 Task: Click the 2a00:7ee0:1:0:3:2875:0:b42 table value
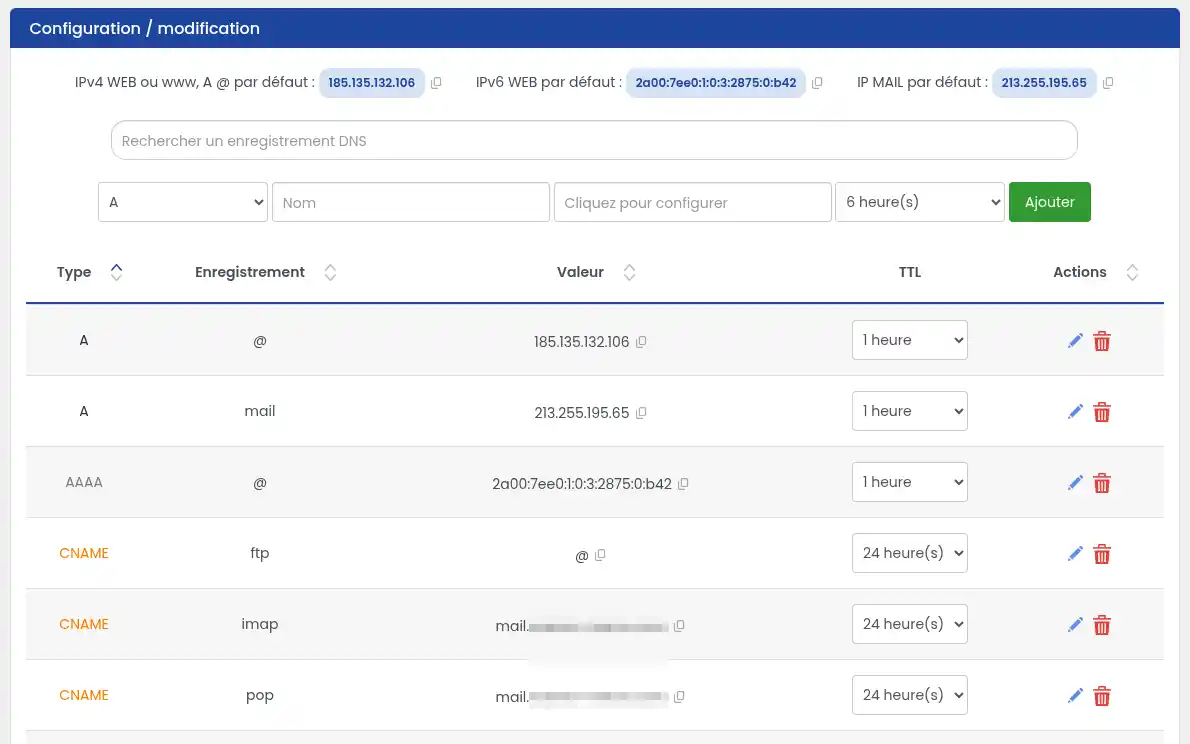click(x=581, y=484)
